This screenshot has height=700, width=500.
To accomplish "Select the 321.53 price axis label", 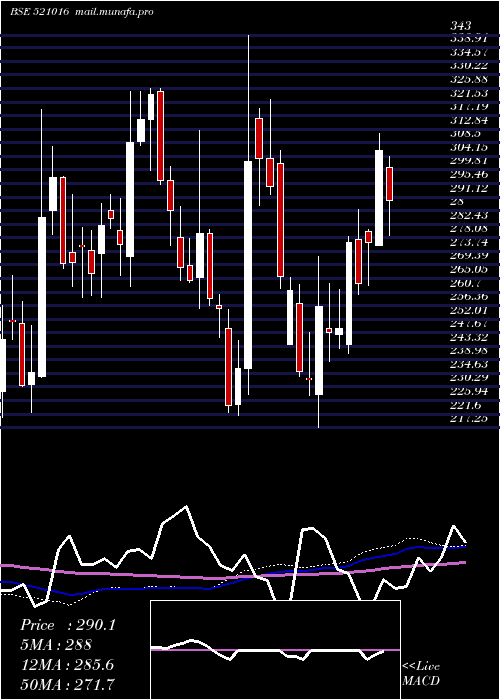I will click(469, 92).
